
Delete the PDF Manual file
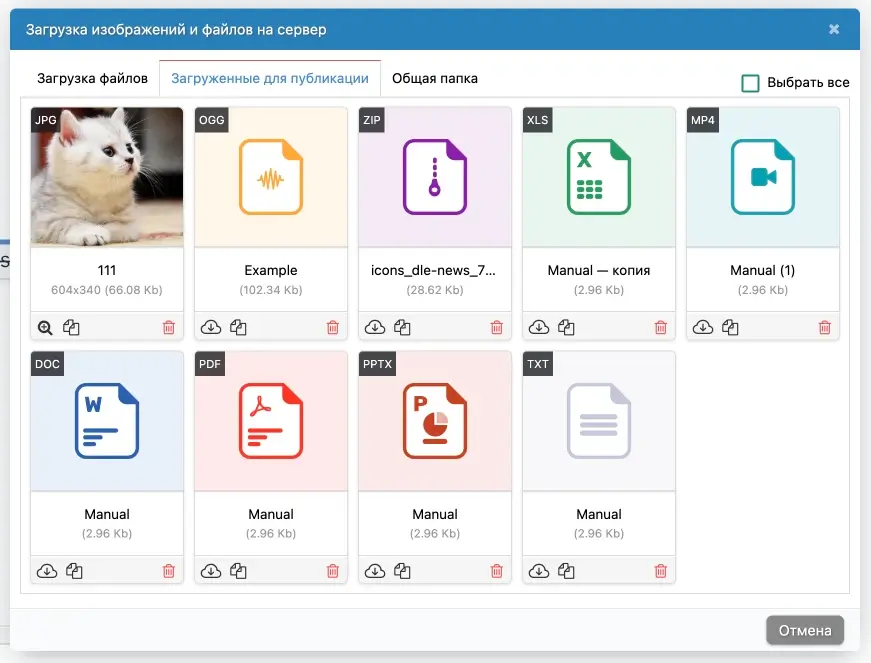[x=332, y=571]
